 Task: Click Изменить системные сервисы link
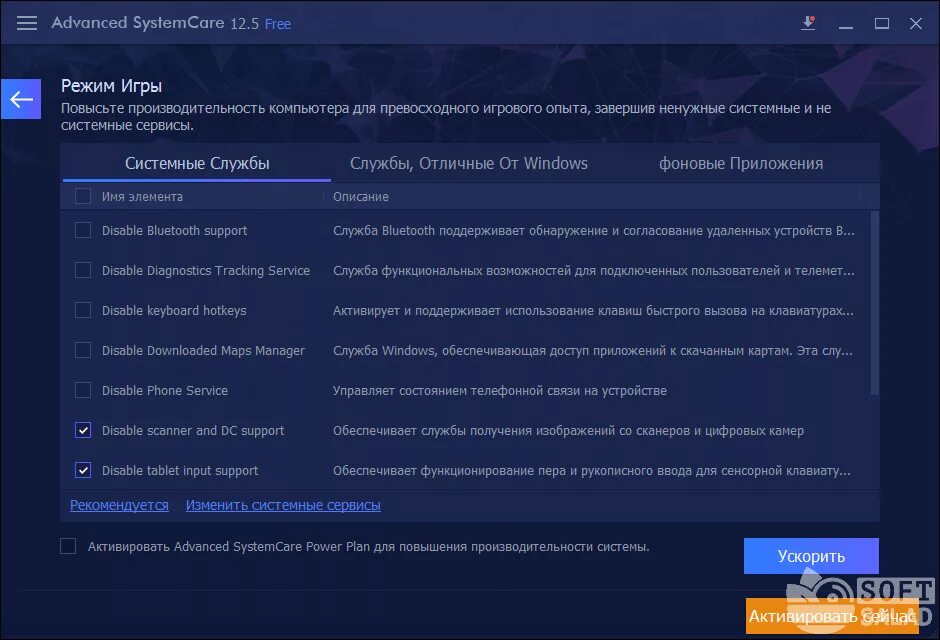[x=283, y=505]
